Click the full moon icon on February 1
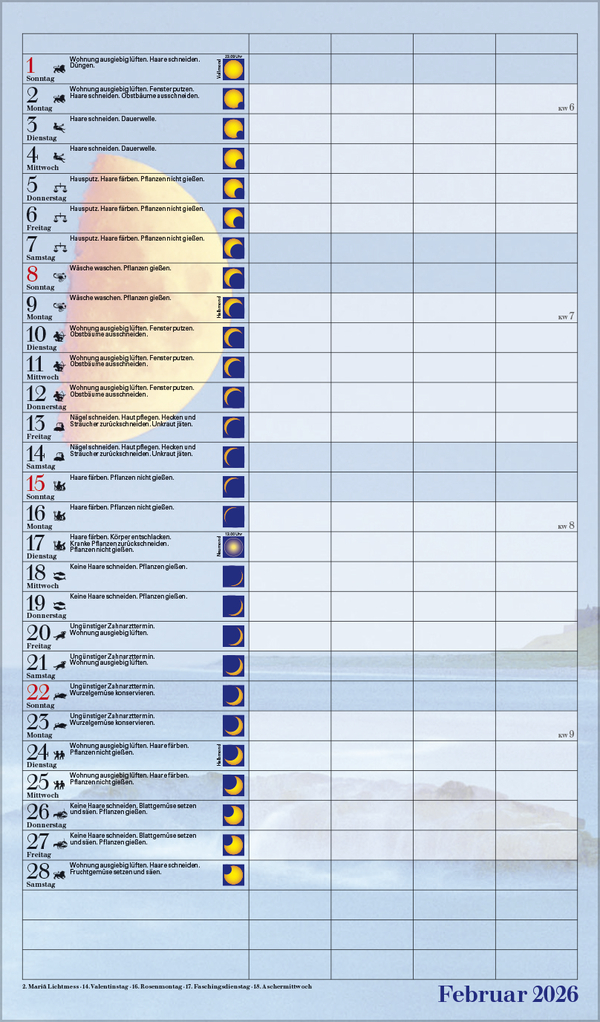 tap(233, 70)
